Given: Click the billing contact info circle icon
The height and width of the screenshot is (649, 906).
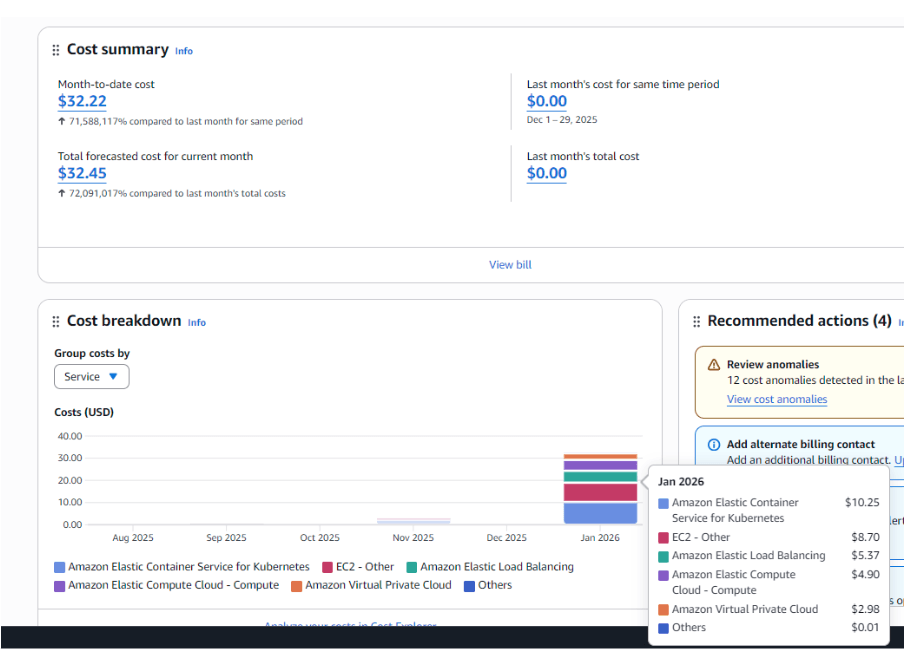Looking at the screenshot, I should pos(714,444).
